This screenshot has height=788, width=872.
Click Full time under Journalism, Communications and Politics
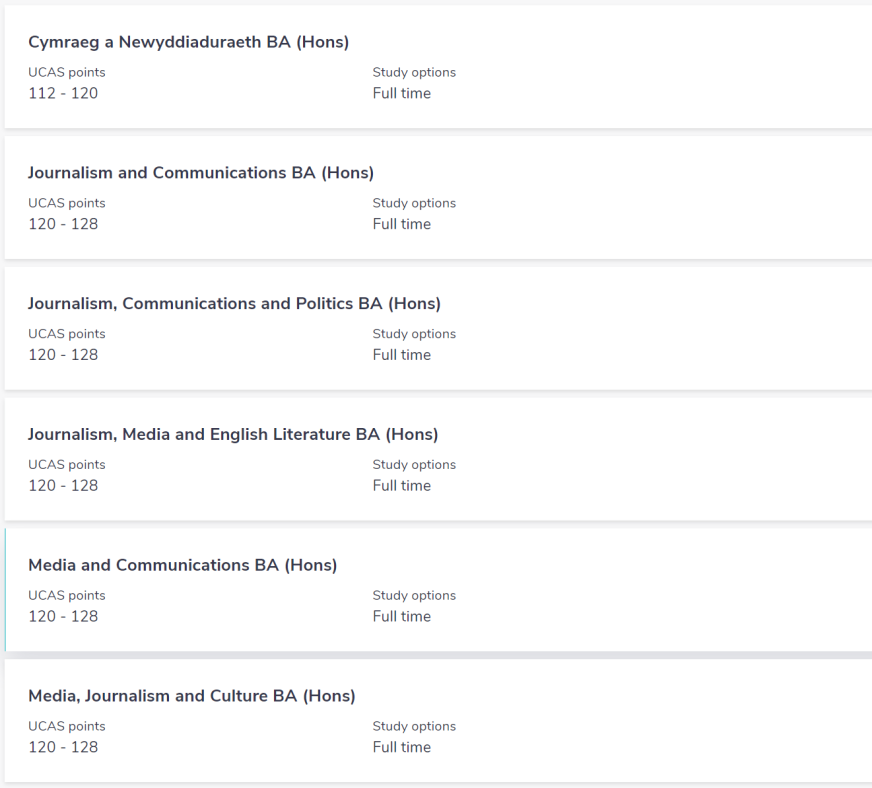point(402,355)
